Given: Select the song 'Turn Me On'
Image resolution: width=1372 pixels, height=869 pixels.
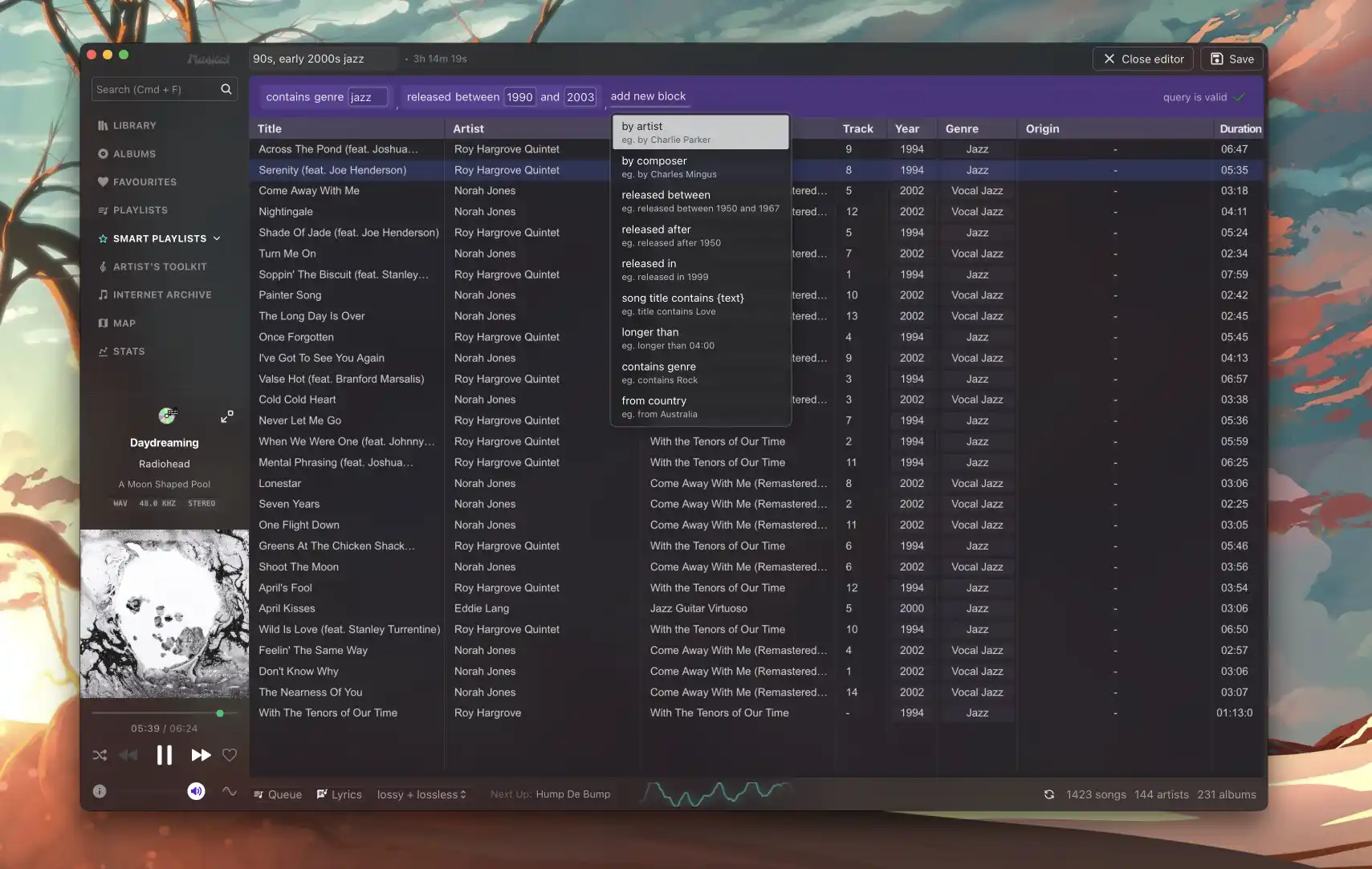Looking at the screenshot, I should tap(287, 254).
